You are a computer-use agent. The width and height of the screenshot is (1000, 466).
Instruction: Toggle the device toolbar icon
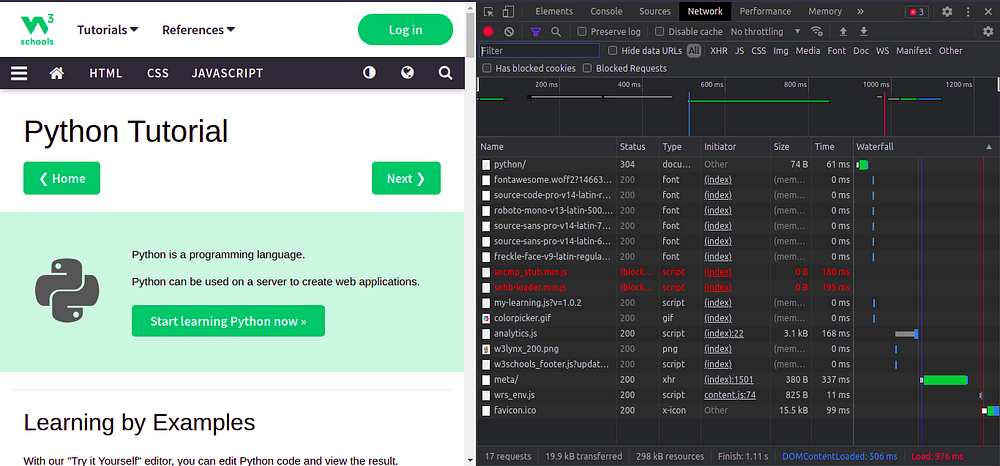508,11
